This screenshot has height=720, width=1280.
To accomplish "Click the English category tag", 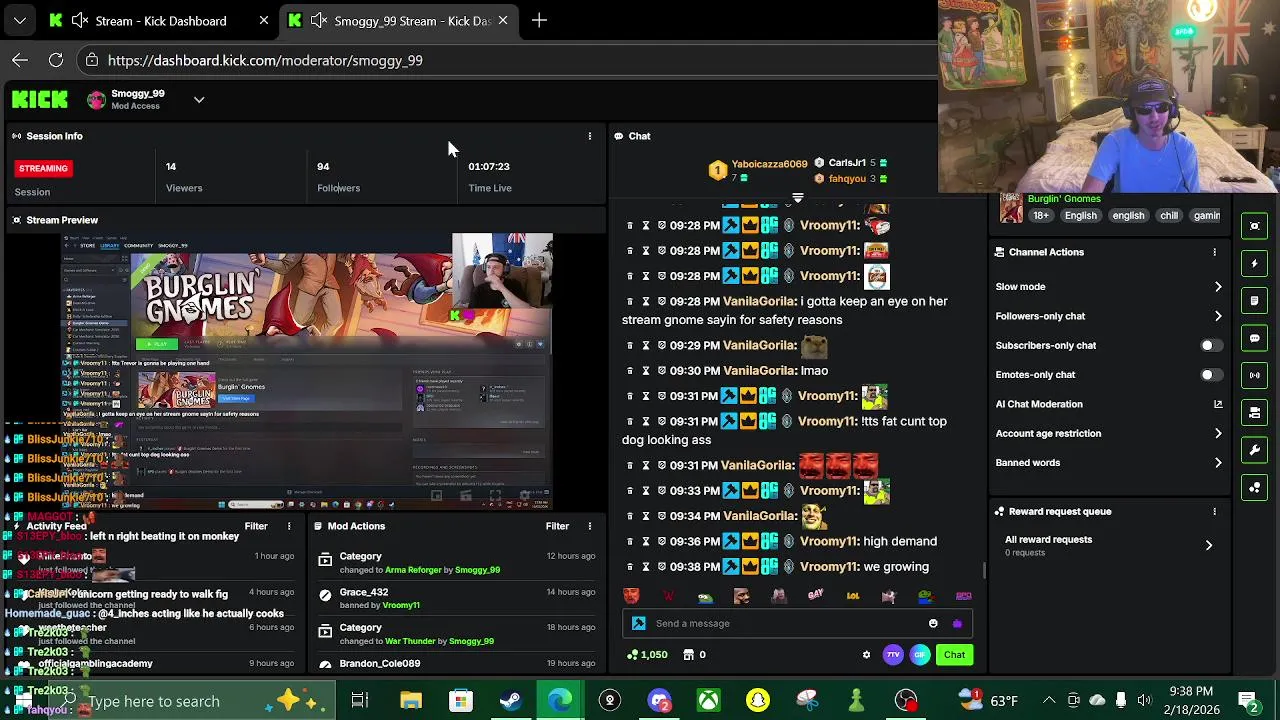I will [1080, 215].
